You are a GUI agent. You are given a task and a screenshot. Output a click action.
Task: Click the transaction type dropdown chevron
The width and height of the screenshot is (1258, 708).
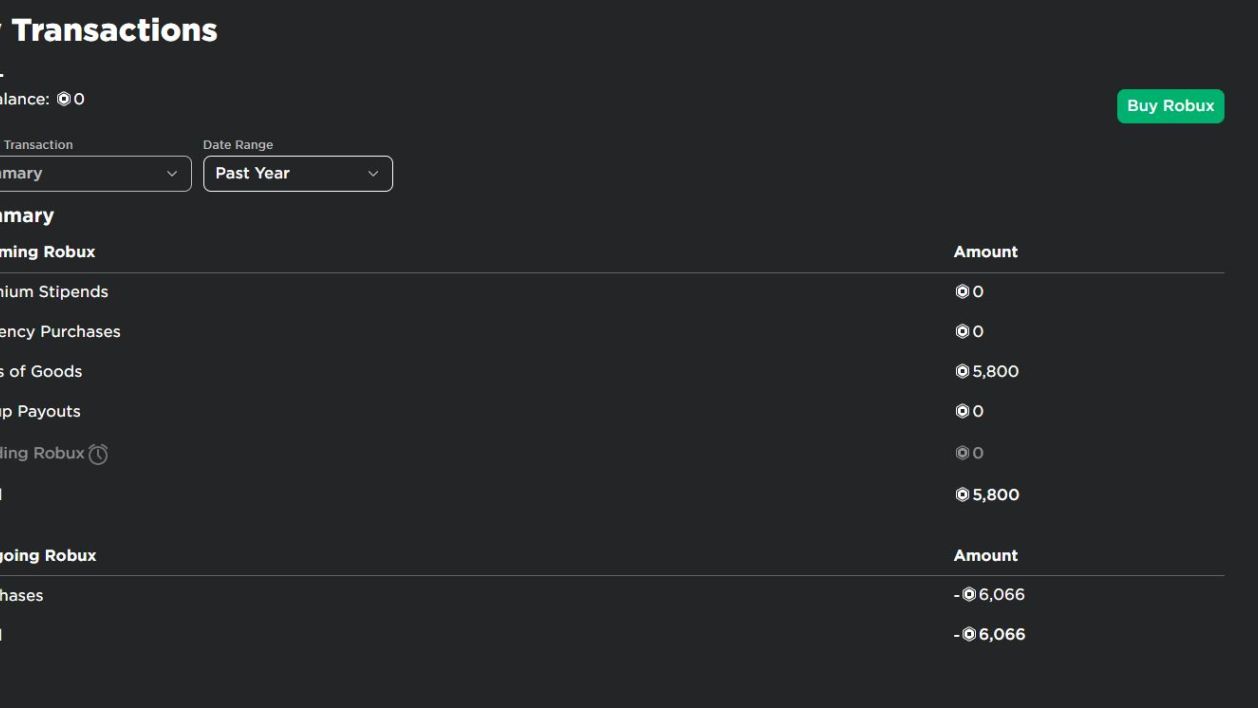click(x=172, y=174)
